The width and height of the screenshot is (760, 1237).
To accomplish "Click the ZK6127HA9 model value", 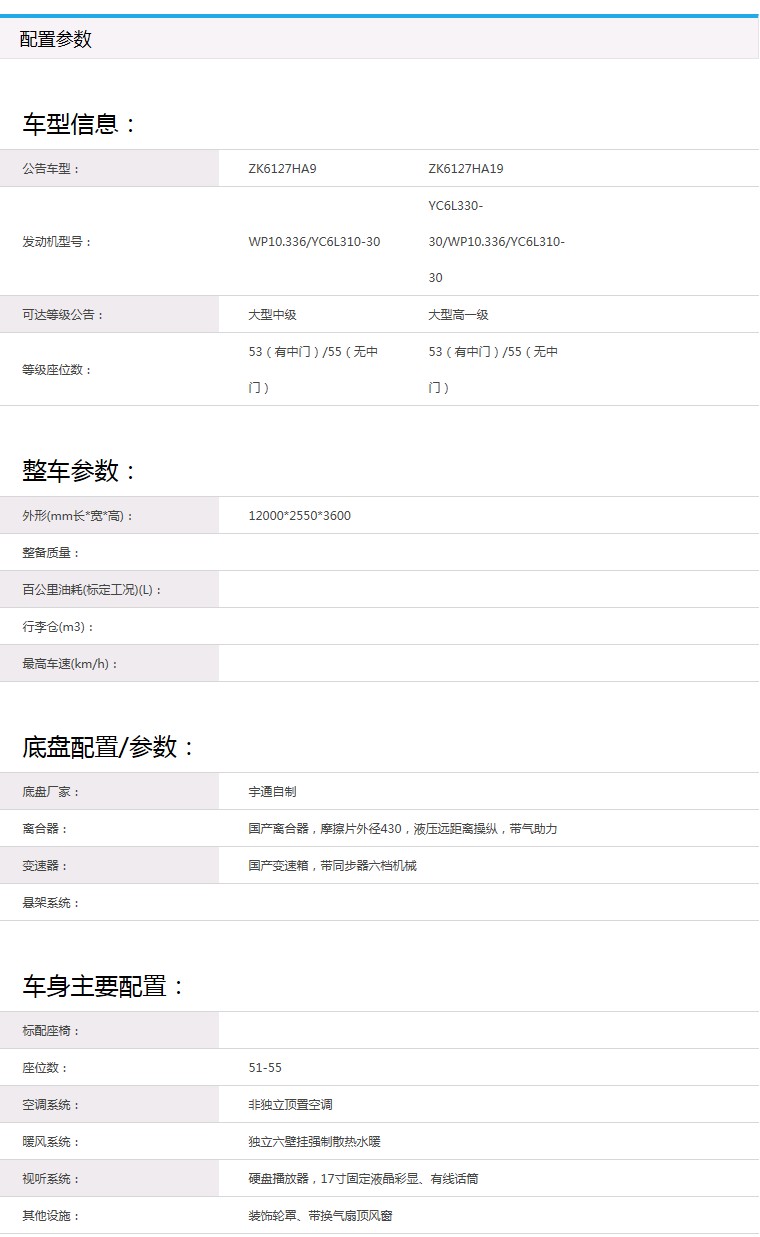I will pos(282,168).
